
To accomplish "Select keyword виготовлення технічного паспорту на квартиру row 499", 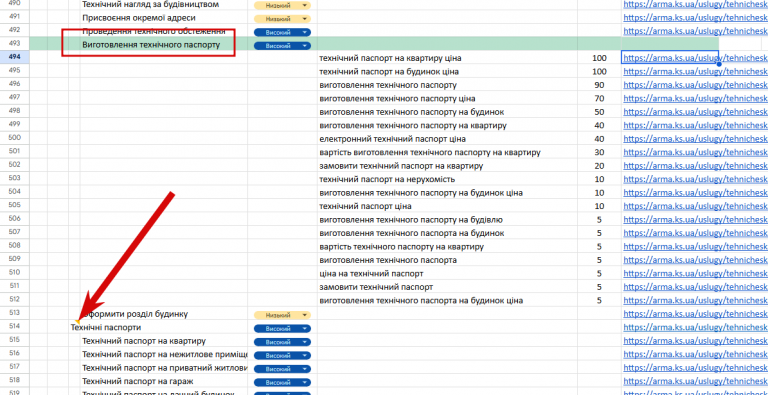I will pos(413,125).
